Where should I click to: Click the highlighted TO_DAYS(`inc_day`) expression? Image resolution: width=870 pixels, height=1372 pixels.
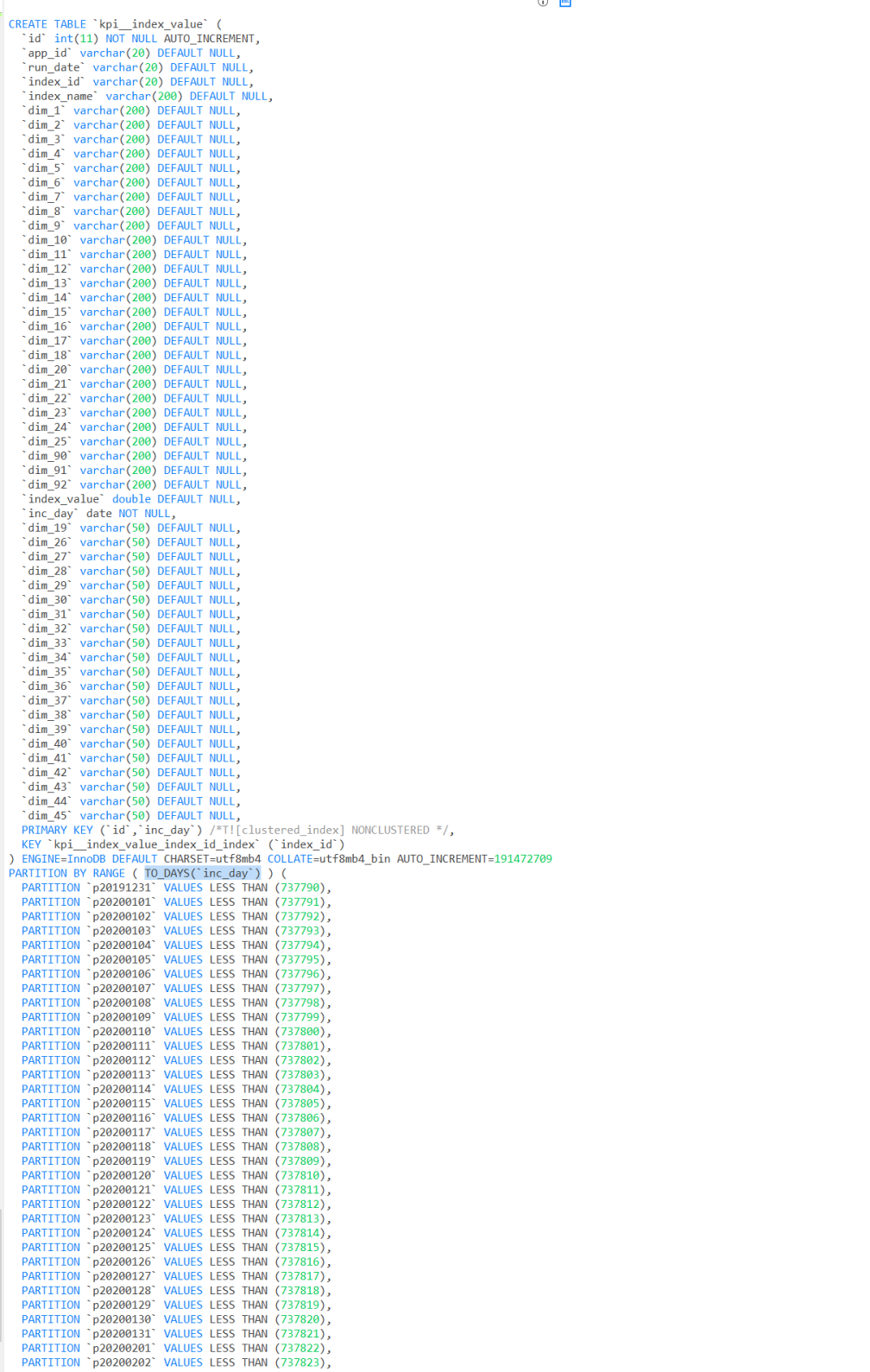[202, 874]
